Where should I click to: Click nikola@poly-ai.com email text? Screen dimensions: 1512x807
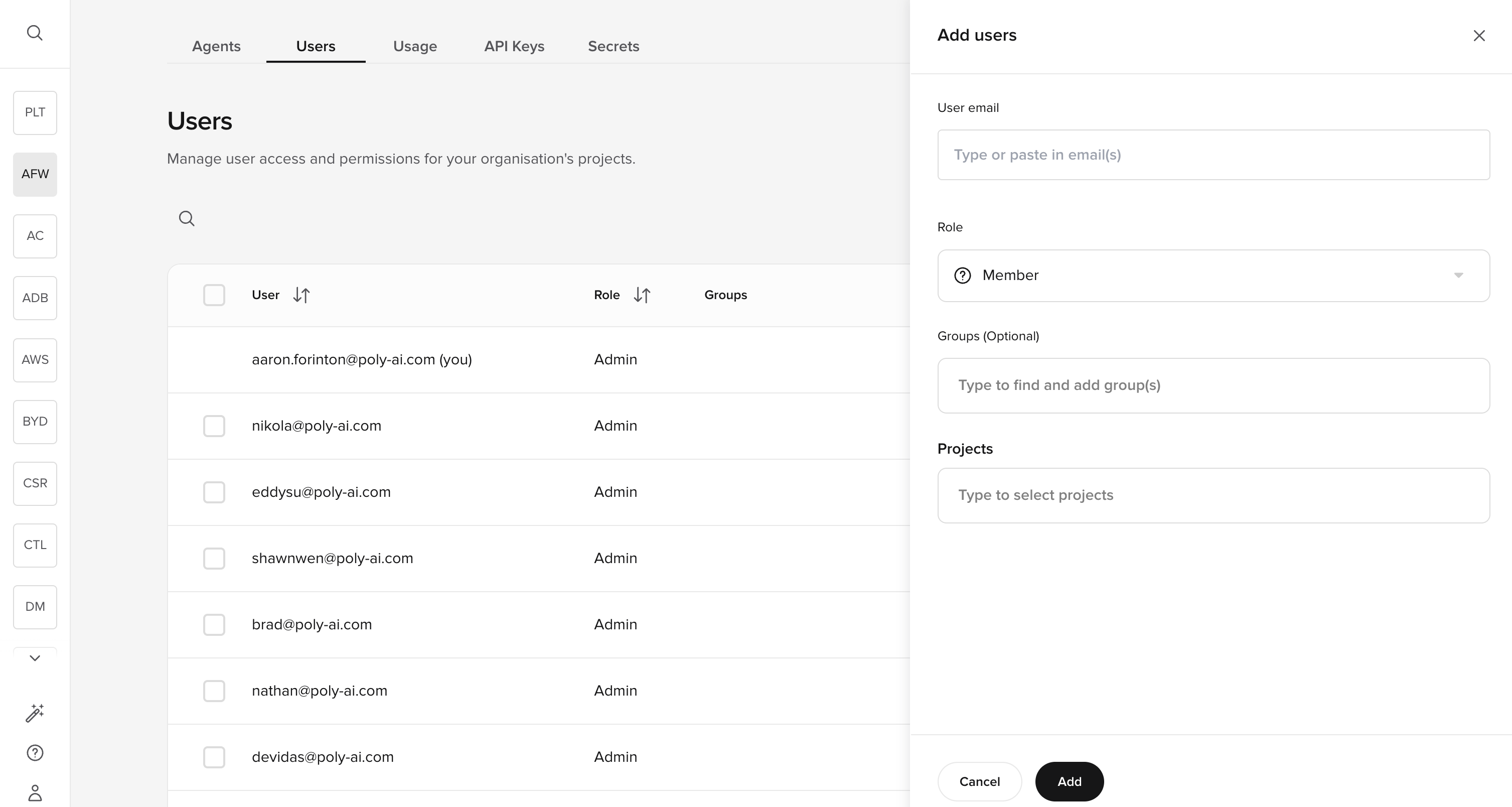(317, 426)
